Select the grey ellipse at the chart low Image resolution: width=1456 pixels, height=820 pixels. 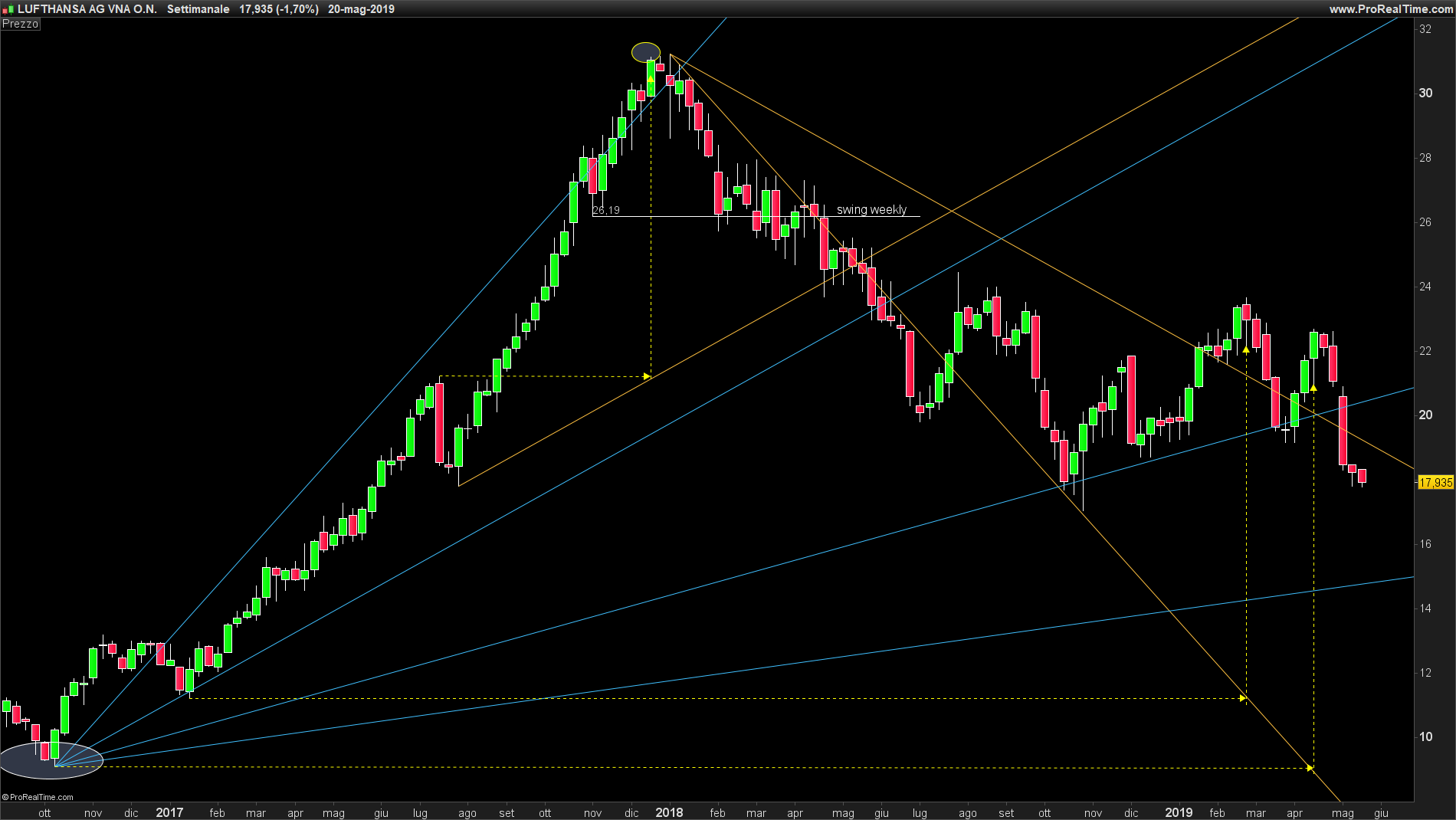tap(51, 760)
